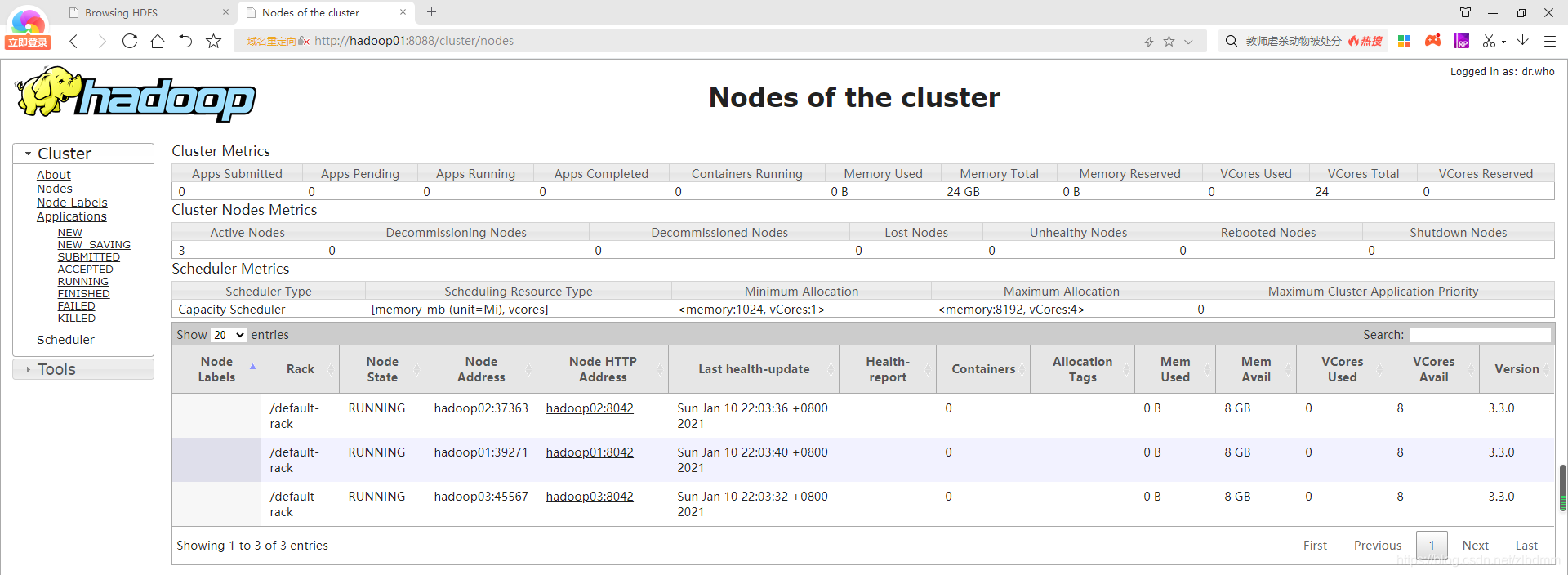Open the Show entries count dropdown
1568x575 pixels.
pyautogui.click(x=229, y=335)
